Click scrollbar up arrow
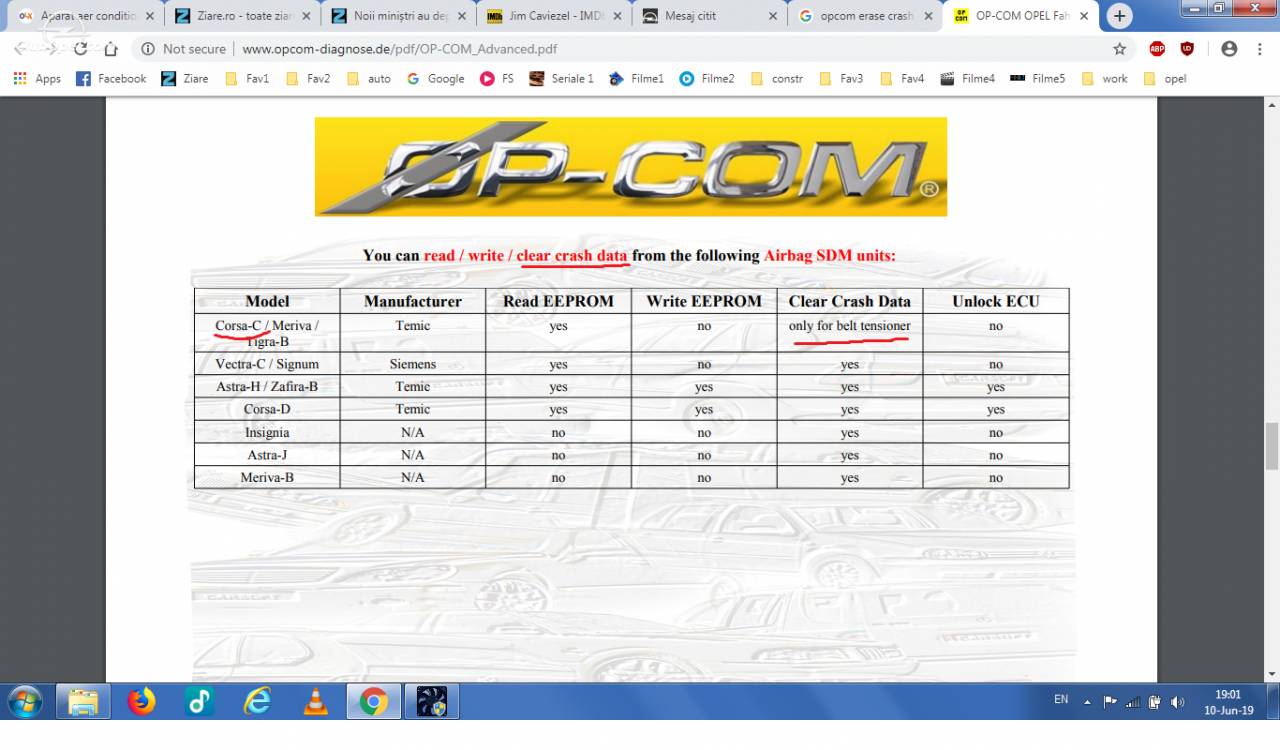The height and width of the screenshot is (750, 1280). pyautogui.click(x=1272, y=104)
